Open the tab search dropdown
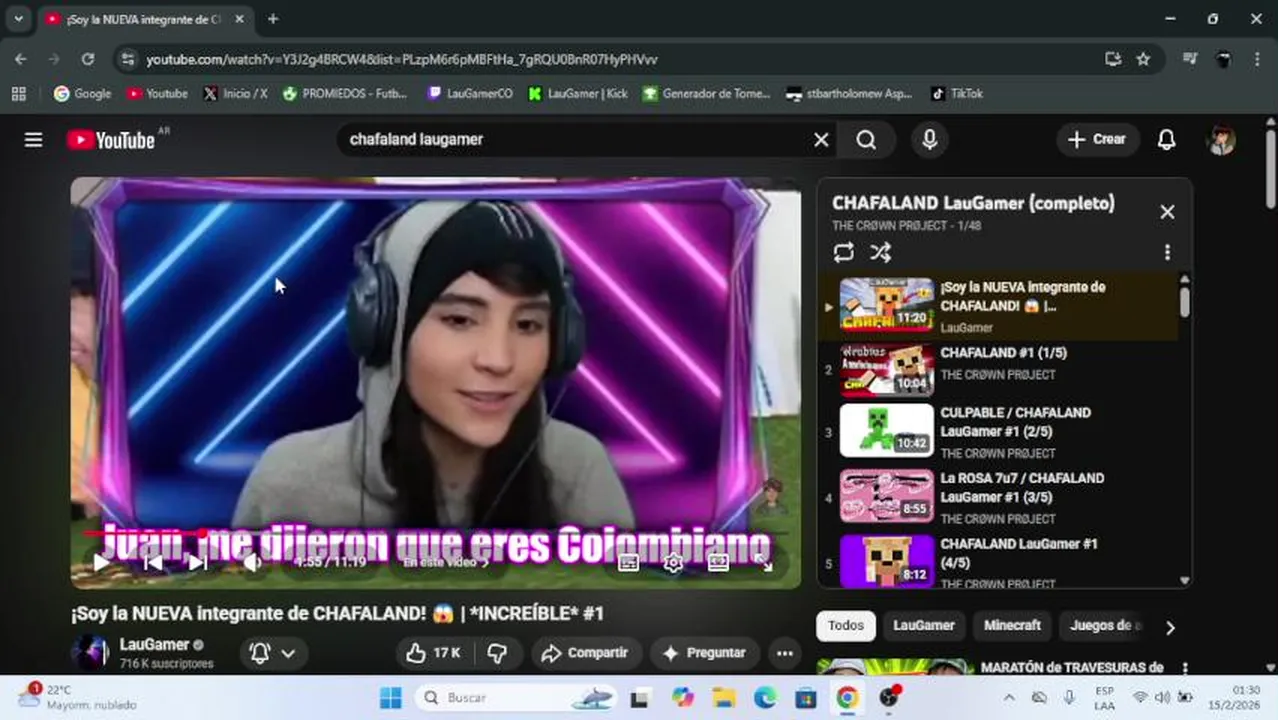Viewport: 1278px width, 720px height. [x=18, y=19]
